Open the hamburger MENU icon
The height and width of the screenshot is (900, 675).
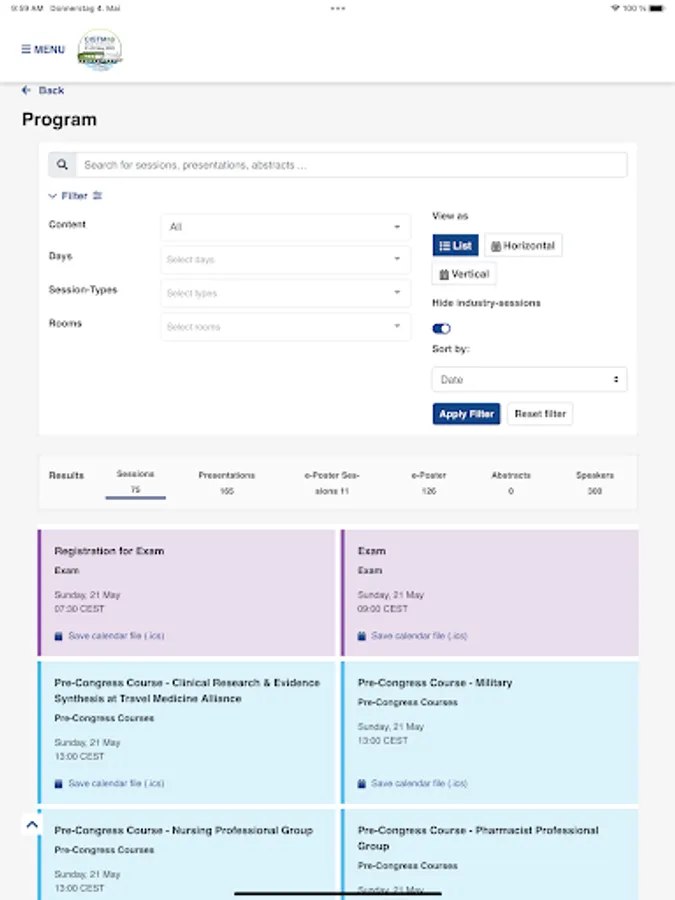point(27,49)
